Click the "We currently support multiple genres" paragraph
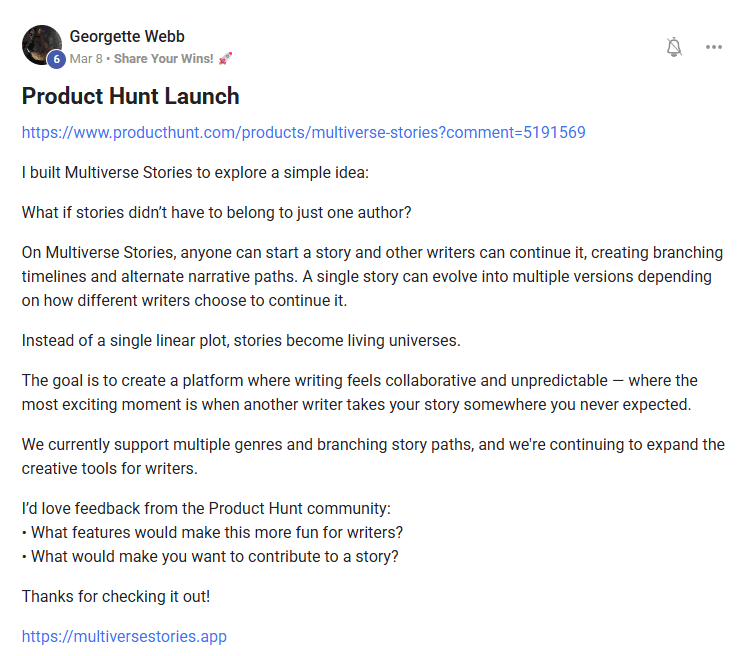This screenshot has height=656, width=748. point(373,456)
